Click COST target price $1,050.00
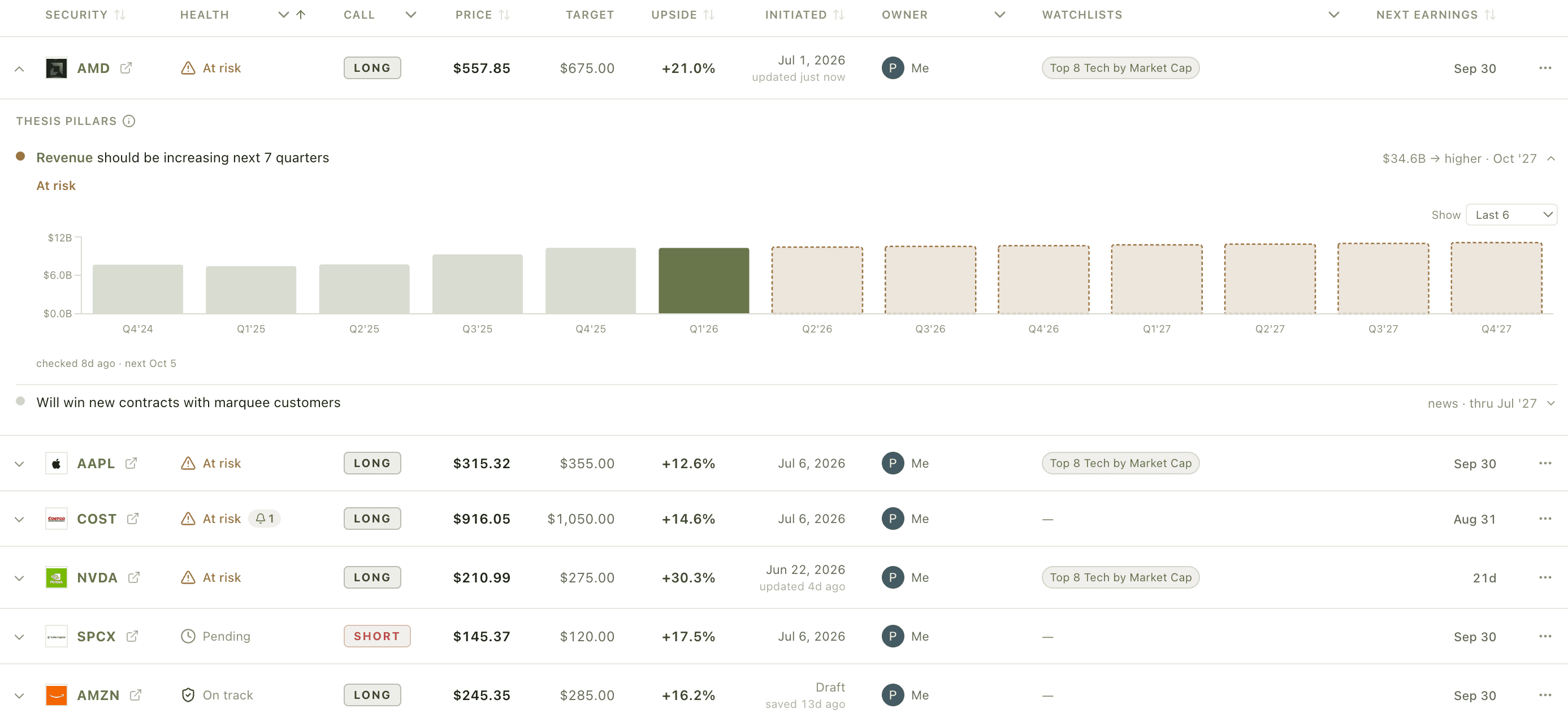Image resolution: width=1568 pixels, height=717 pixels. point(581,519)
